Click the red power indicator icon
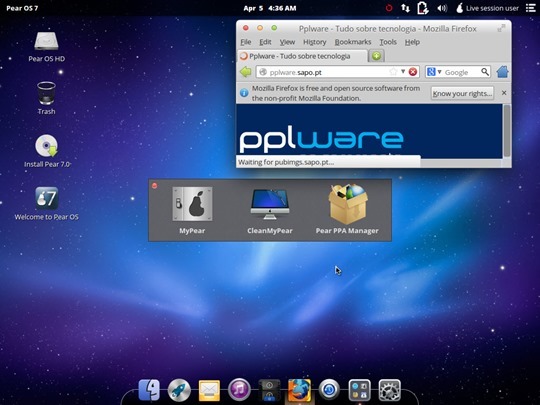The width and height of the screenshot is (540, 405). pos(389,8)
